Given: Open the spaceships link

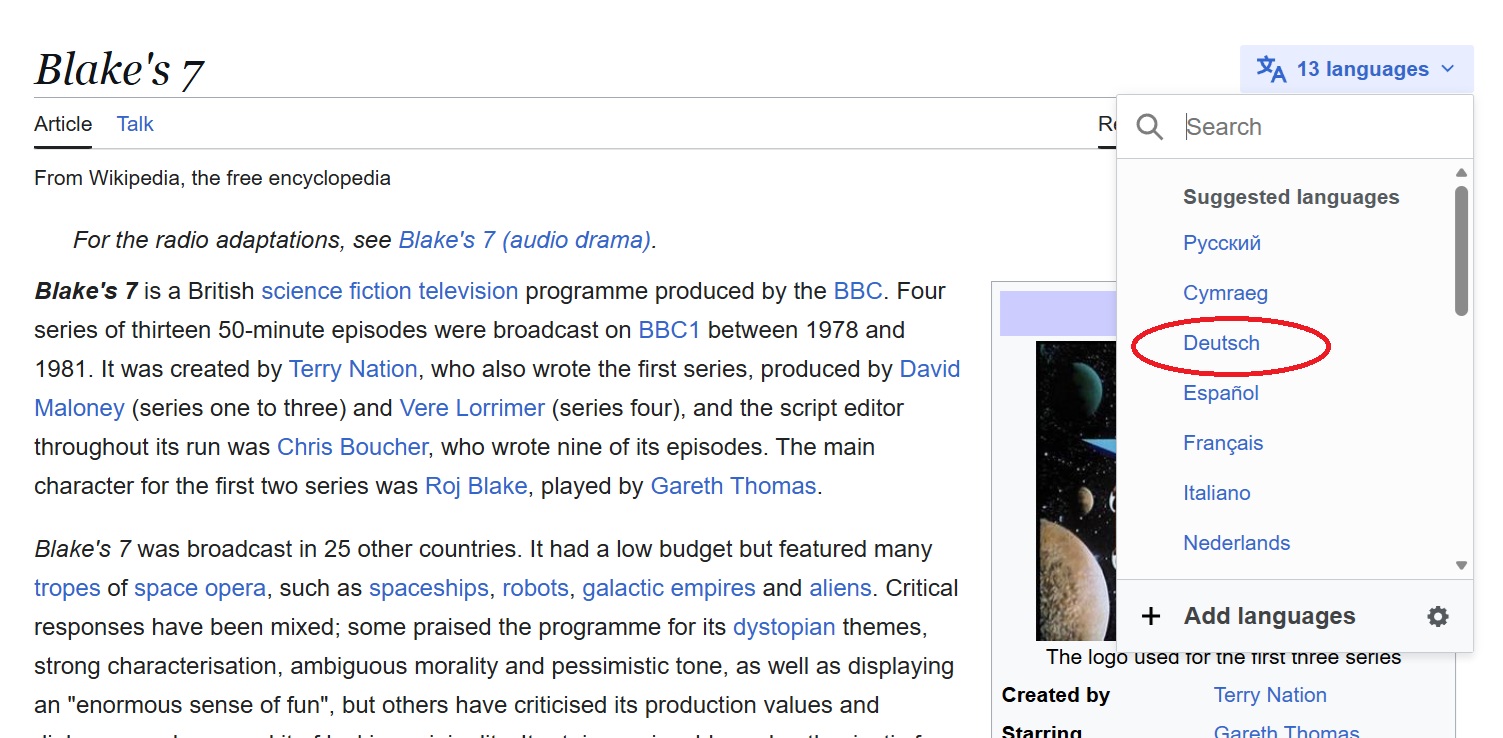Looking at the screenshot, I should pos(429,588).
